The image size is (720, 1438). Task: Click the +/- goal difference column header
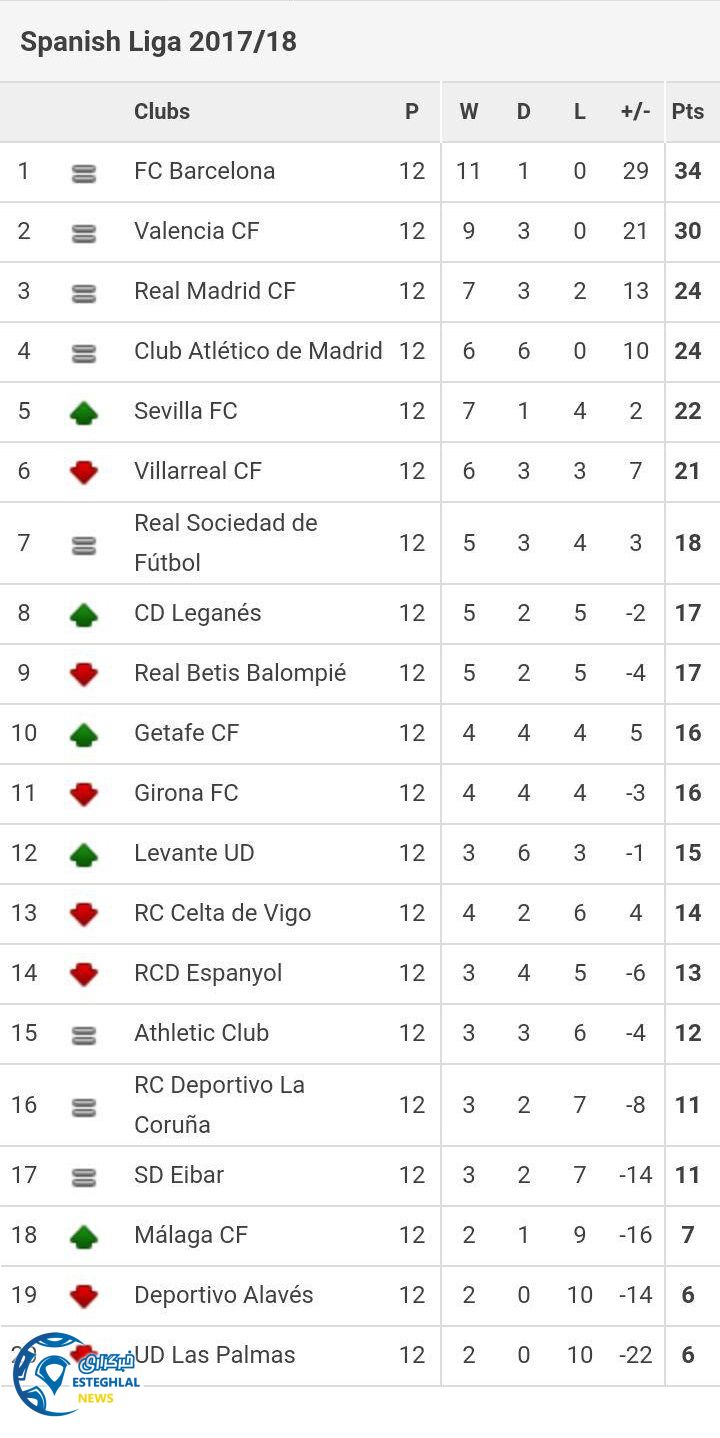(x=635, y=111)
